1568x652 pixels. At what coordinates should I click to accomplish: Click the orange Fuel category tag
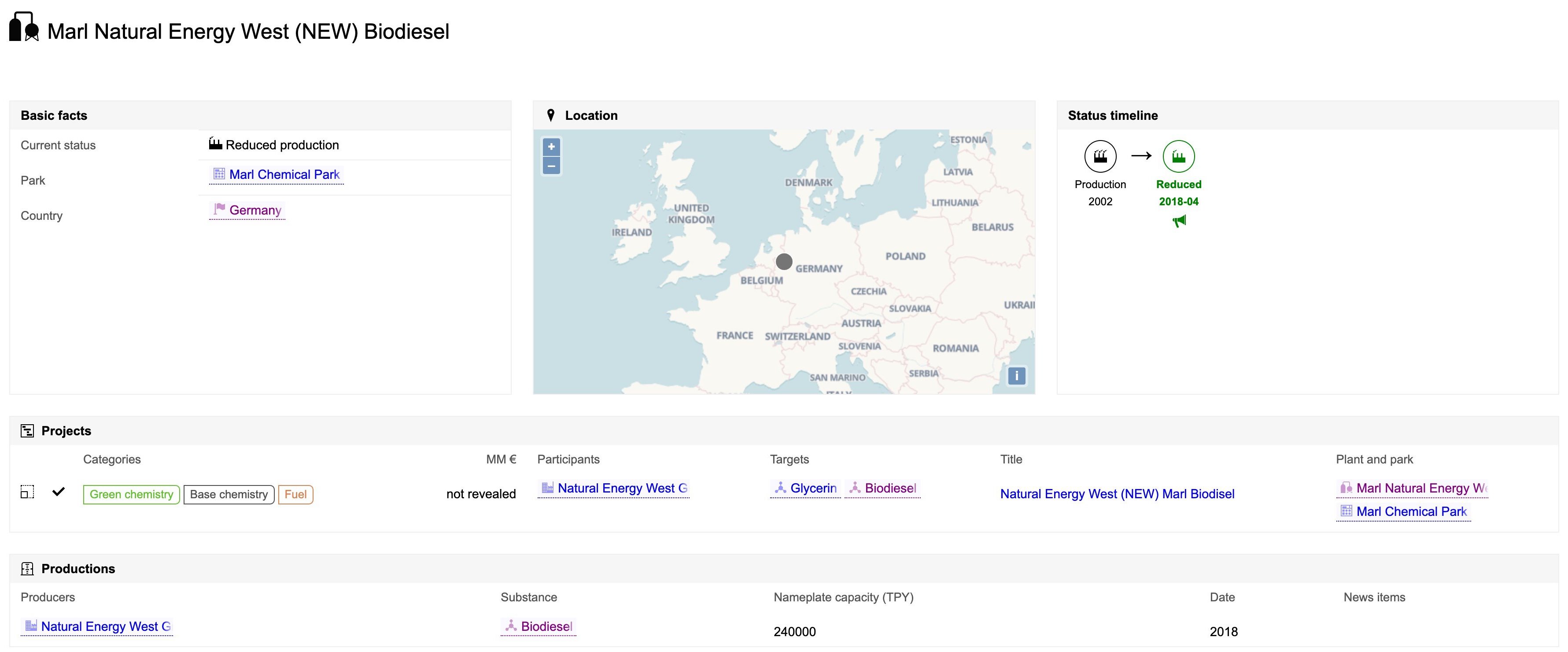295,494
